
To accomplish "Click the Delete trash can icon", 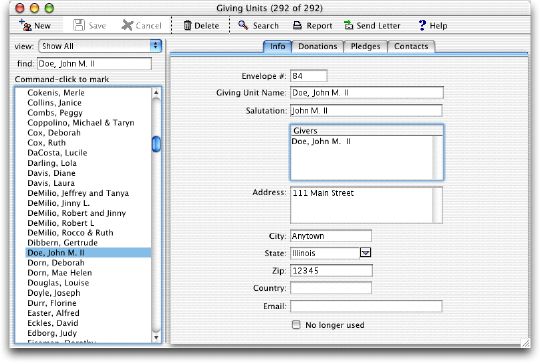I will (187, 25).
